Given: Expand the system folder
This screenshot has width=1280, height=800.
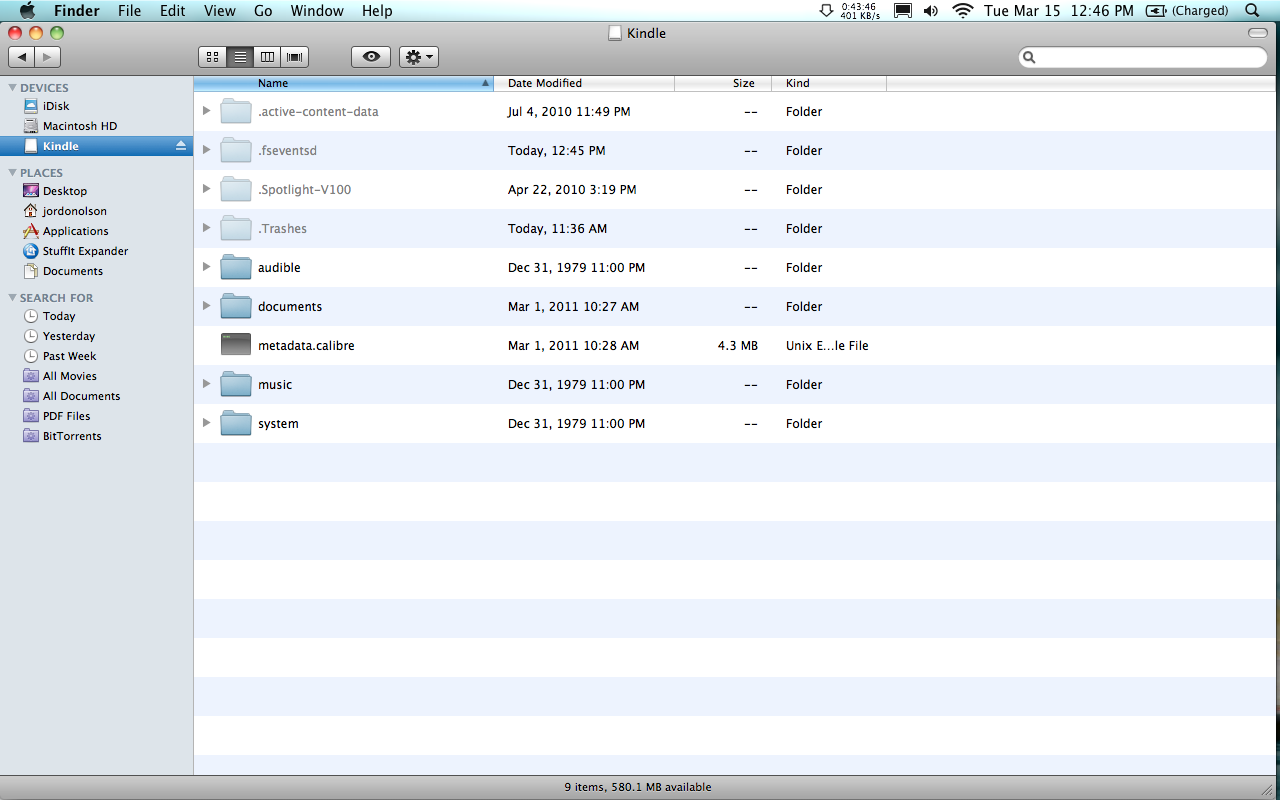Looking at the screenshot, I should (207, 423).
